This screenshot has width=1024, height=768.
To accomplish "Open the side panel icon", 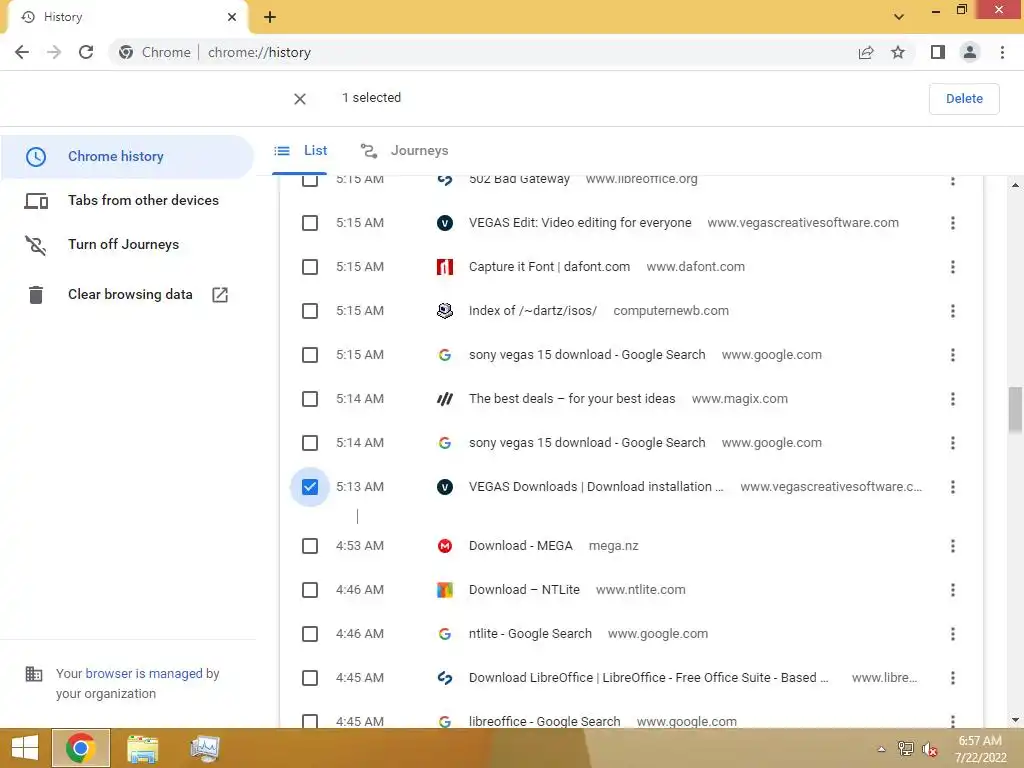I will pos(938,52).
